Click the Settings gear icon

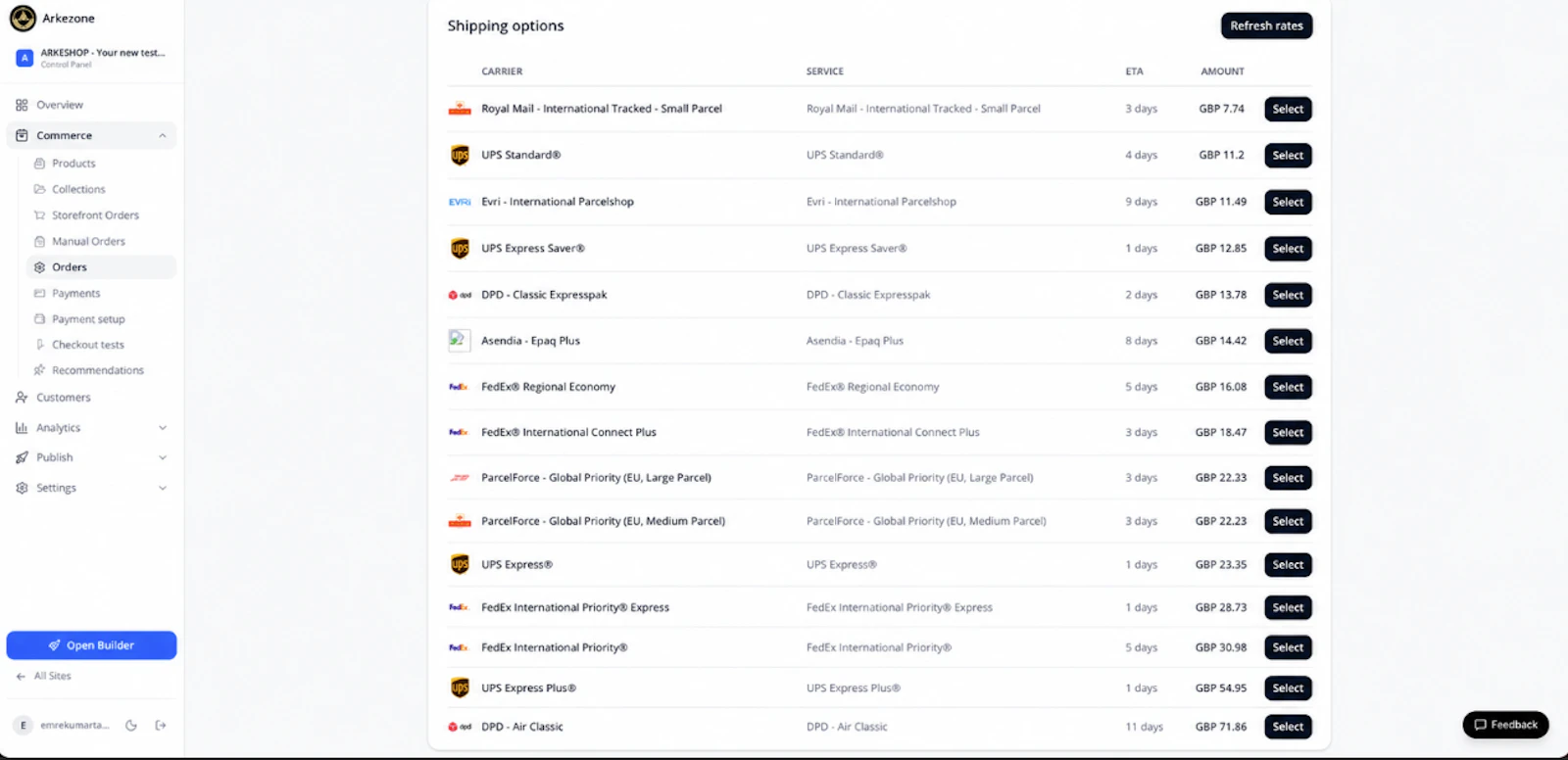tap(22, 488)
